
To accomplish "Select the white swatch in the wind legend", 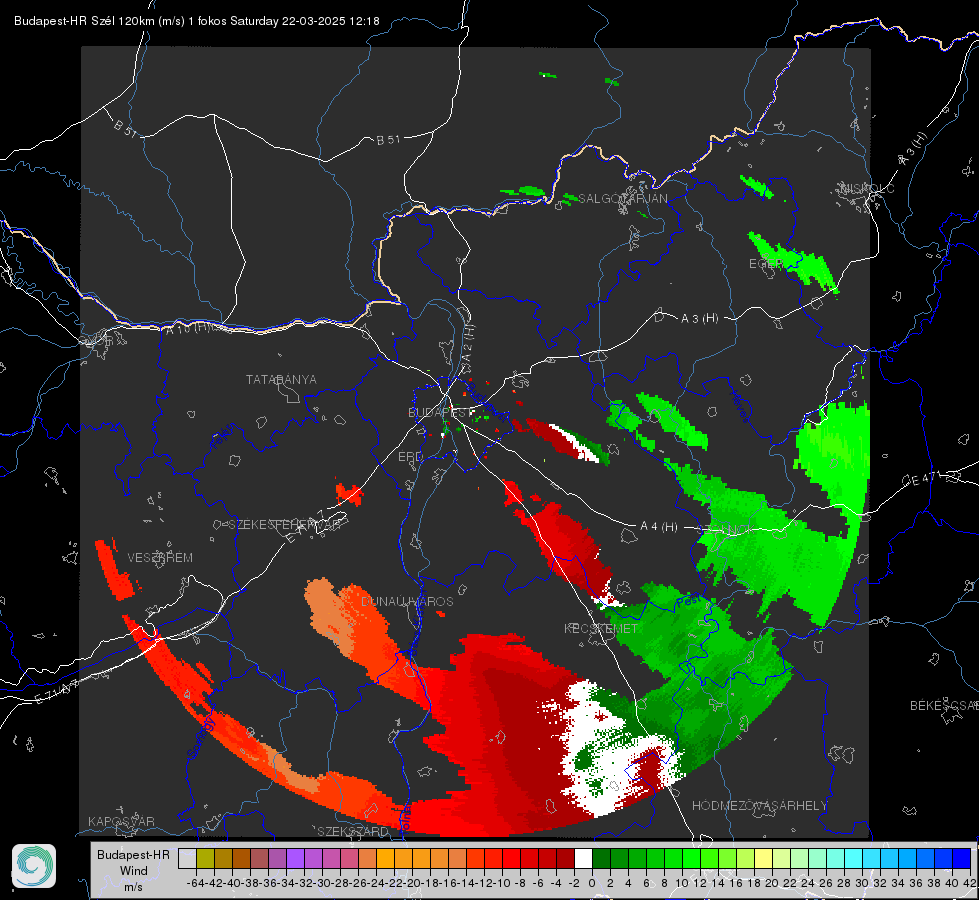I will [583, 858].
